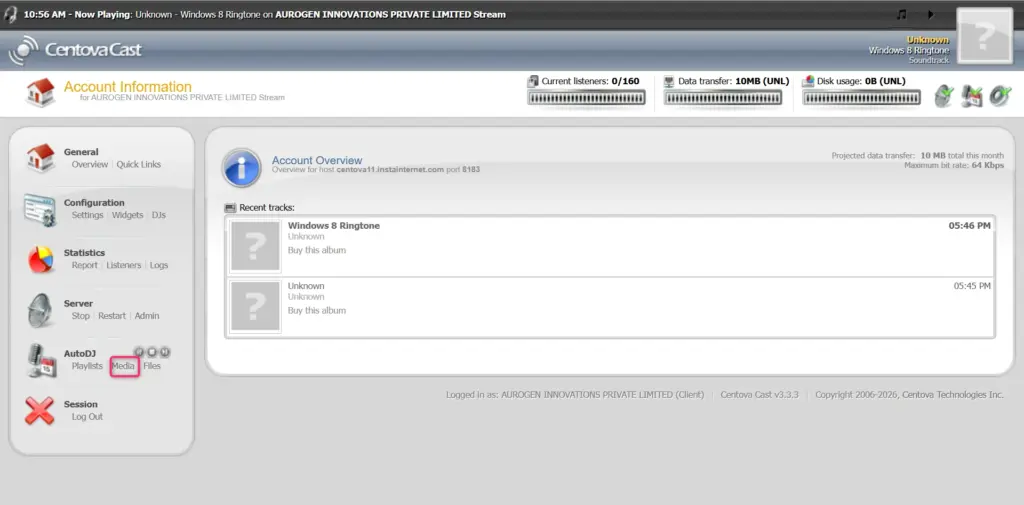Viewport: 1024px width, 505px height.
Task: Click the Statistics pie chart icon
Action: pos(40,260)
